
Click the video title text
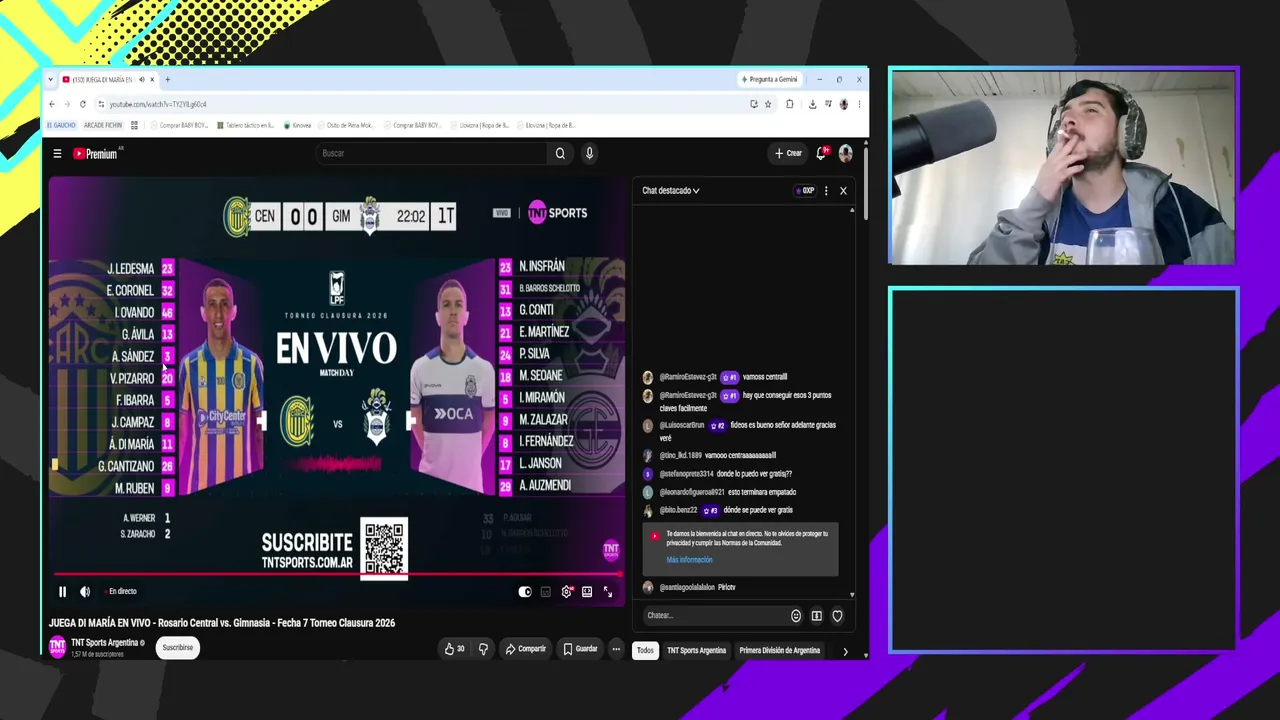pos(222,623)
